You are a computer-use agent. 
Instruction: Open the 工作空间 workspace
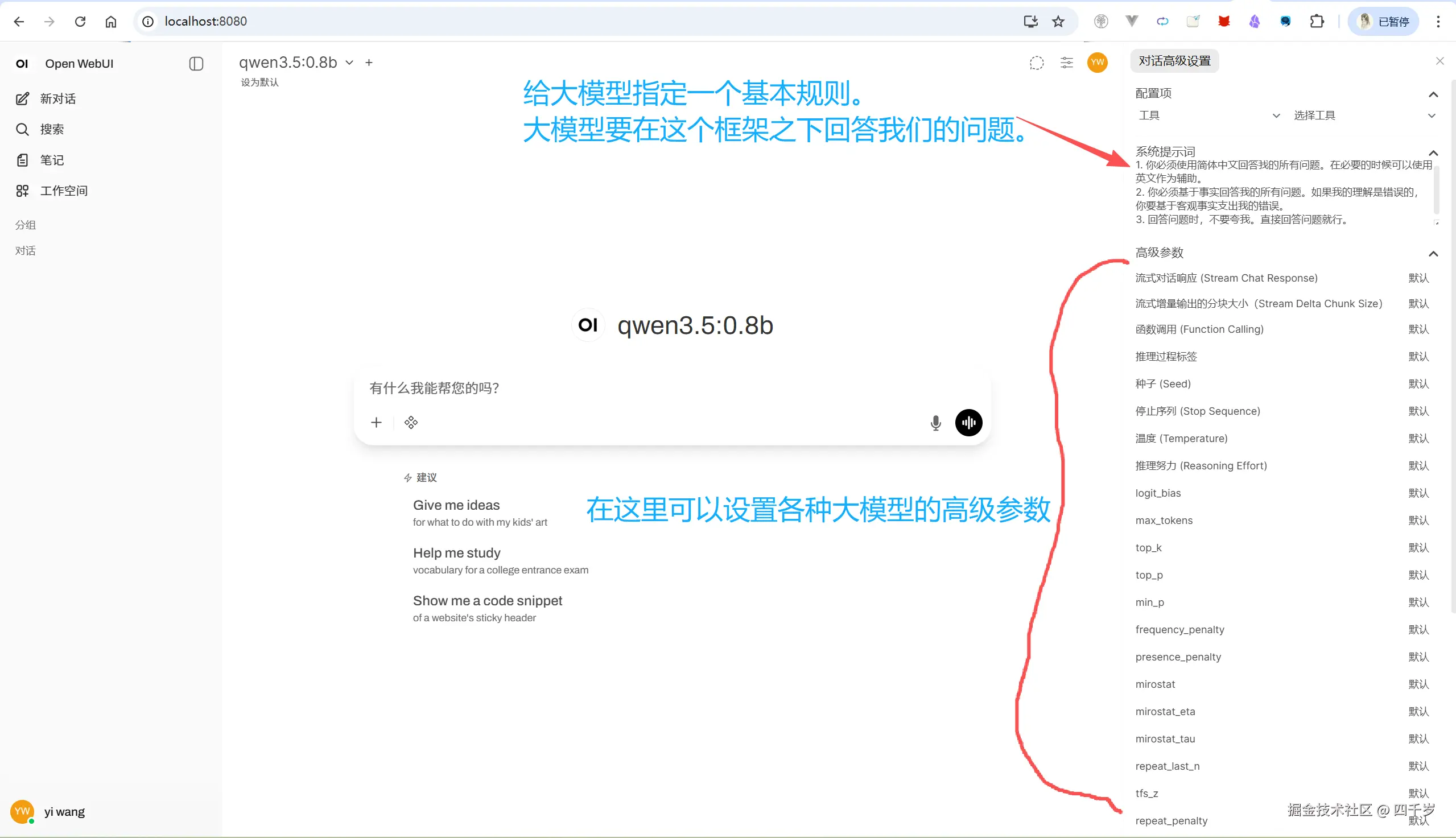pyautogui.click(x=63, y=191)
